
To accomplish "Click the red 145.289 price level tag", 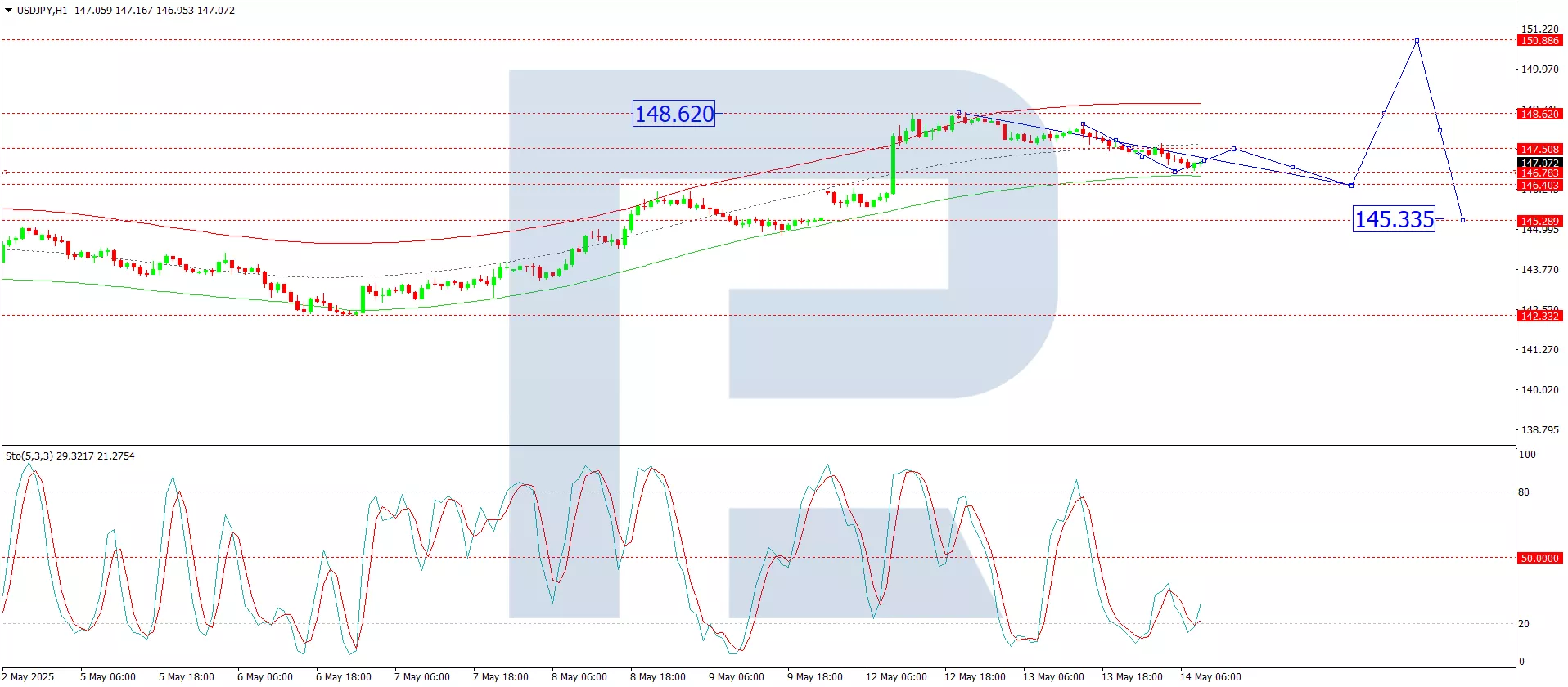I will 1539,221.
